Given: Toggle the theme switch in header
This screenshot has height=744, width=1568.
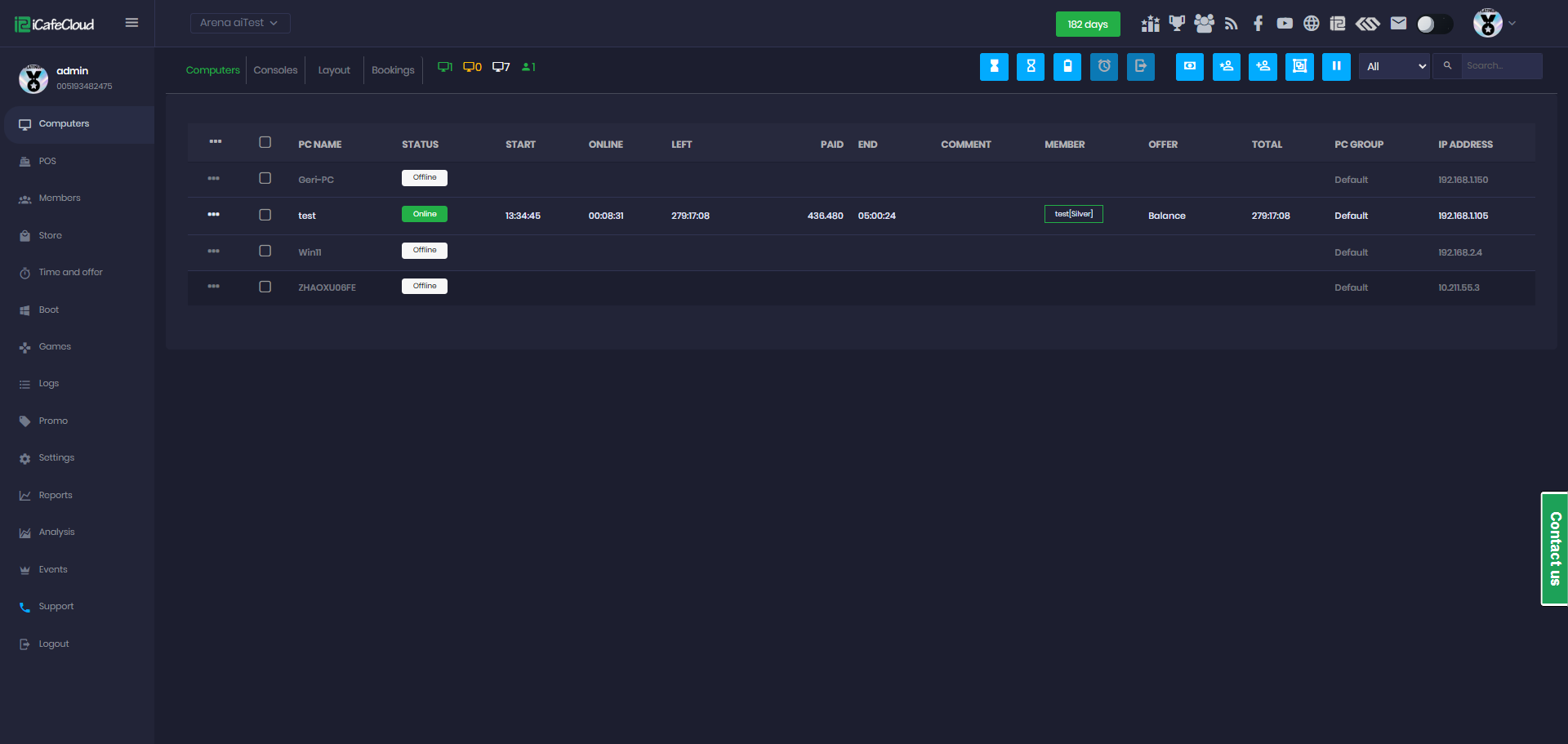Looking at the screenshot, I should pos(1434,25).
